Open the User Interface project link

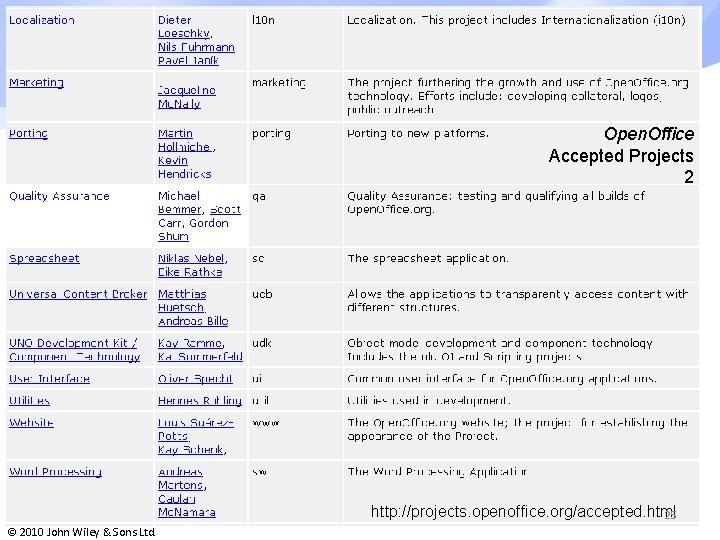(x=49, y=379)
